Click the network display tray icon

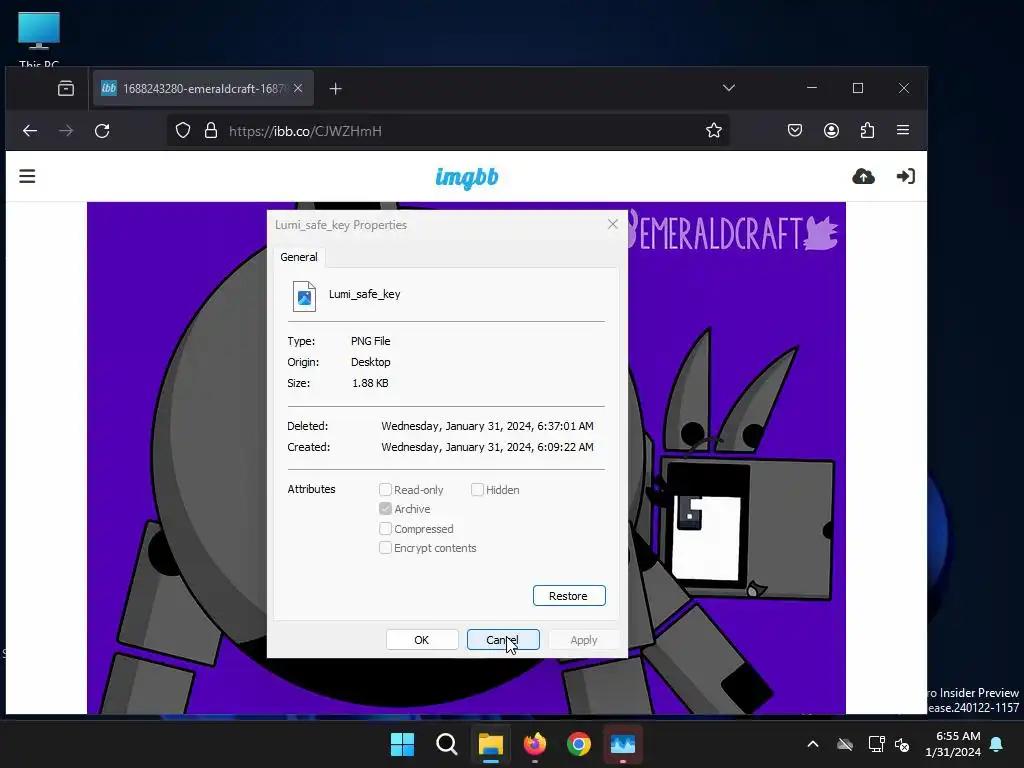pyautogui.click(x=876, y=744)
